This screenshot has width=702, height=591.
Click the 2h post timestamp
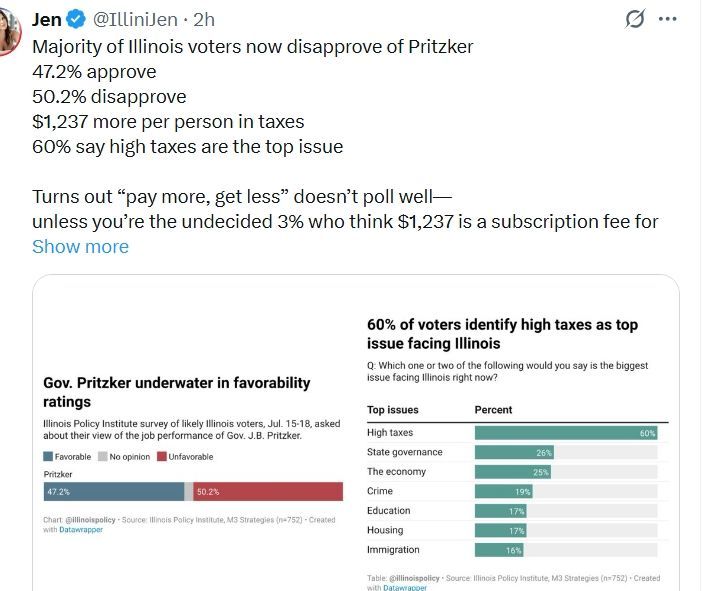pyautogui.click(x=204, y=19)
